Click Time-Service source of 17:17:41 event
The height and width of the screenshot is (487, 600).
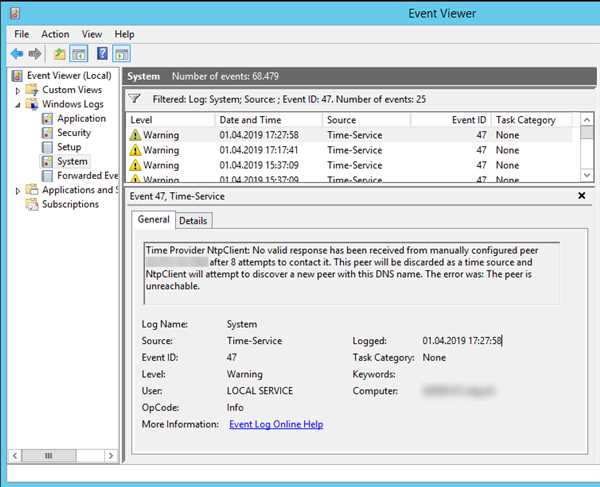click(354, 150)
